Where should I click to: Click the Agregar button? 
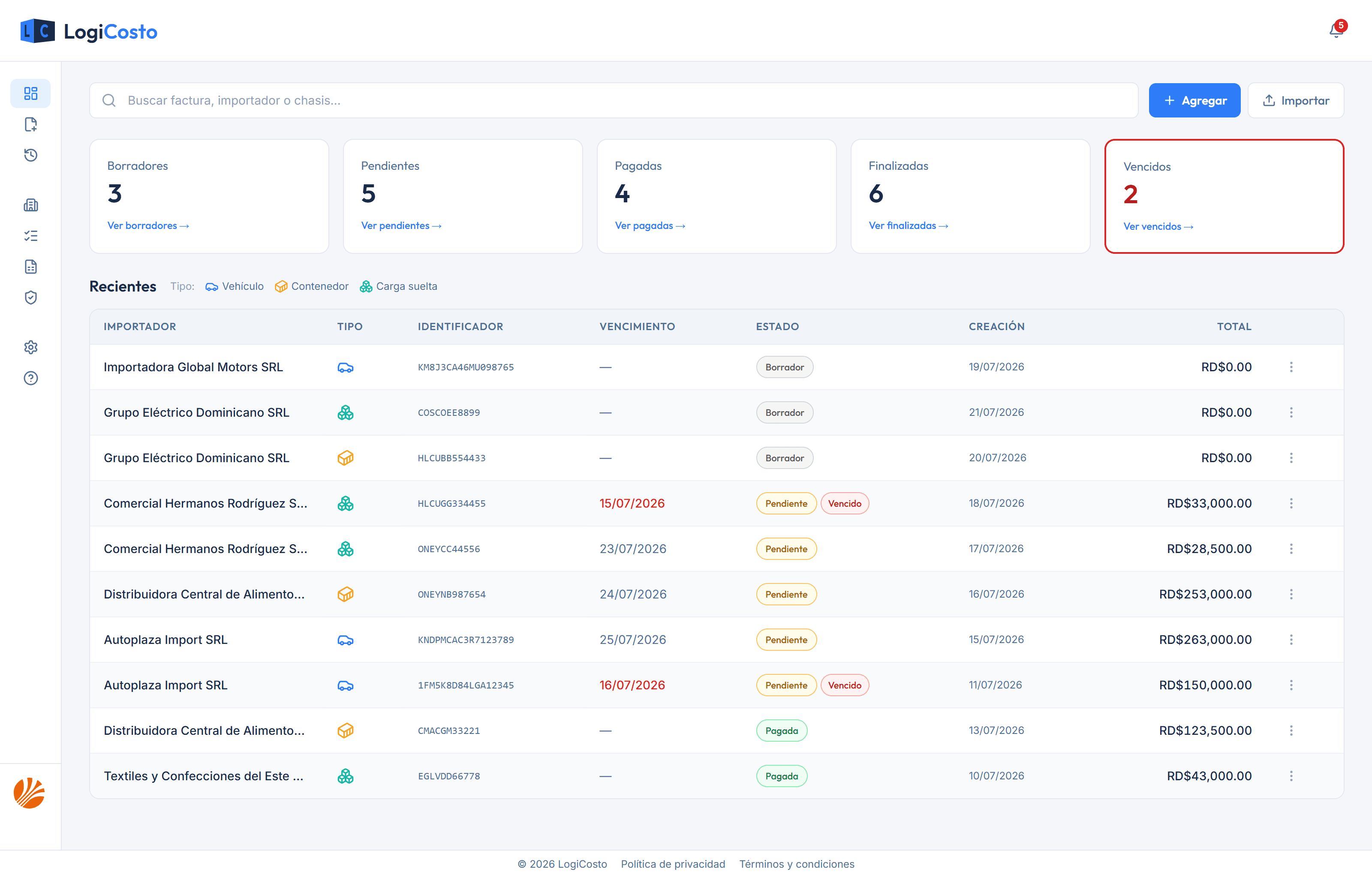pos(1194,100)
